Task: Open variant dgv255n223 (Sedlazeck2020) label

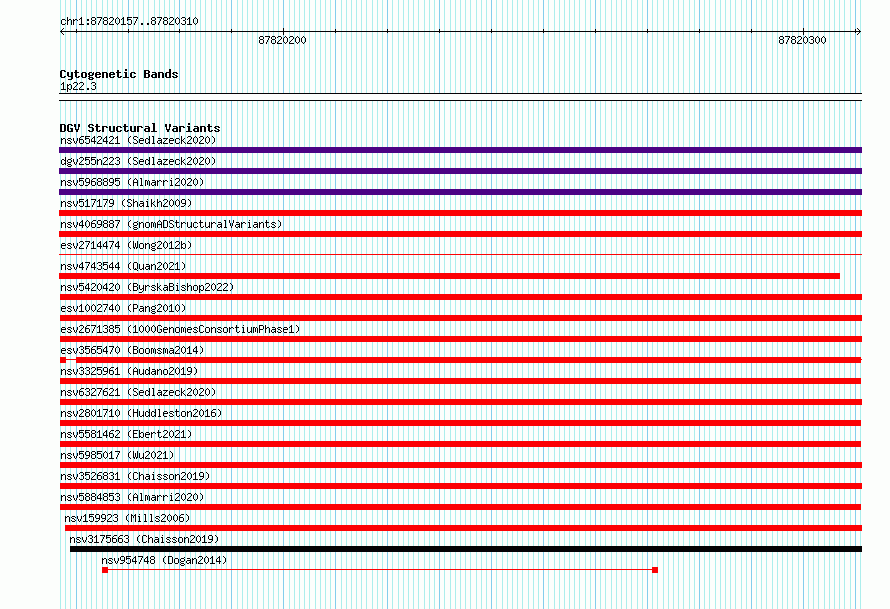Action: coord(138,161)
